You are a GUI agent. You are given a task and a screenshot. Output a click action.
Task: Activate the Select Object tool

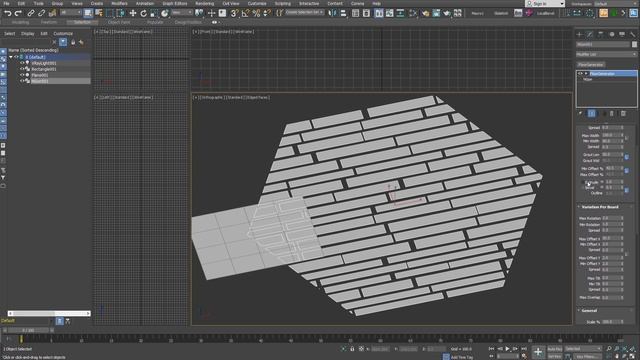pyautogui.click(x=88, y=13)
